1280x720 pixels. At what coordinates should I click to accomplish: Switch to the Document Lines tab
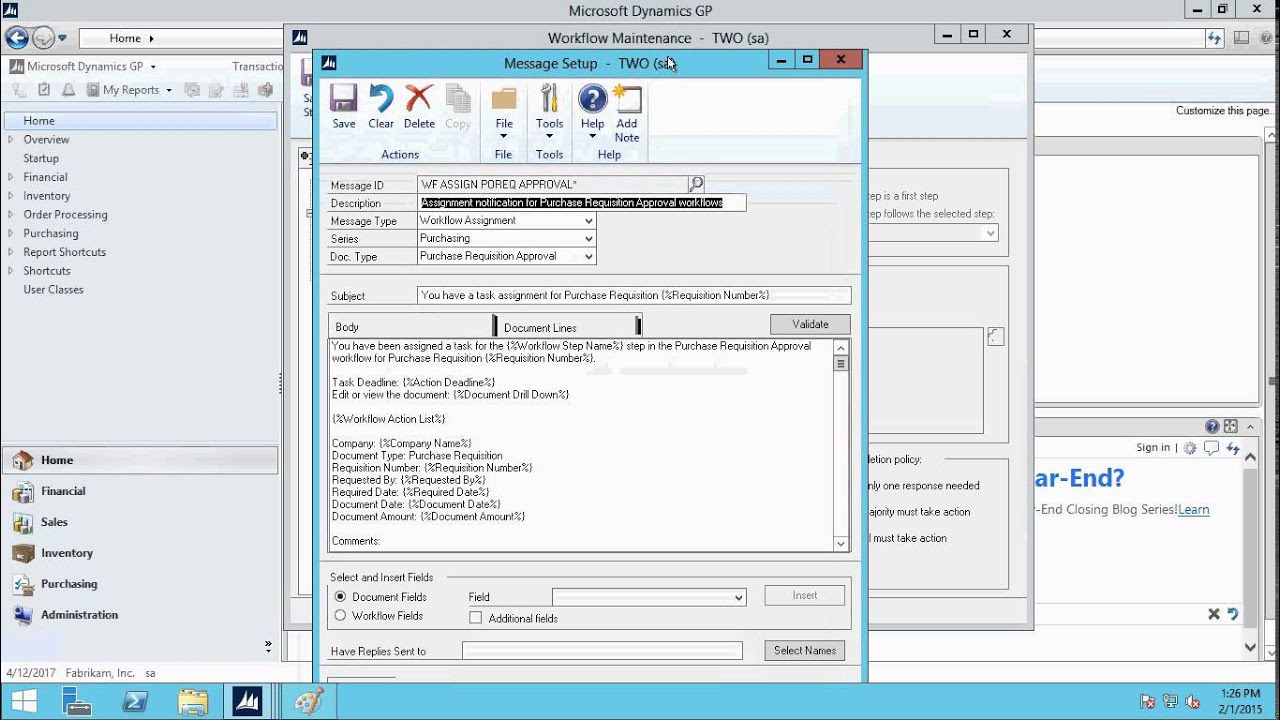click(x=567, y=326)
